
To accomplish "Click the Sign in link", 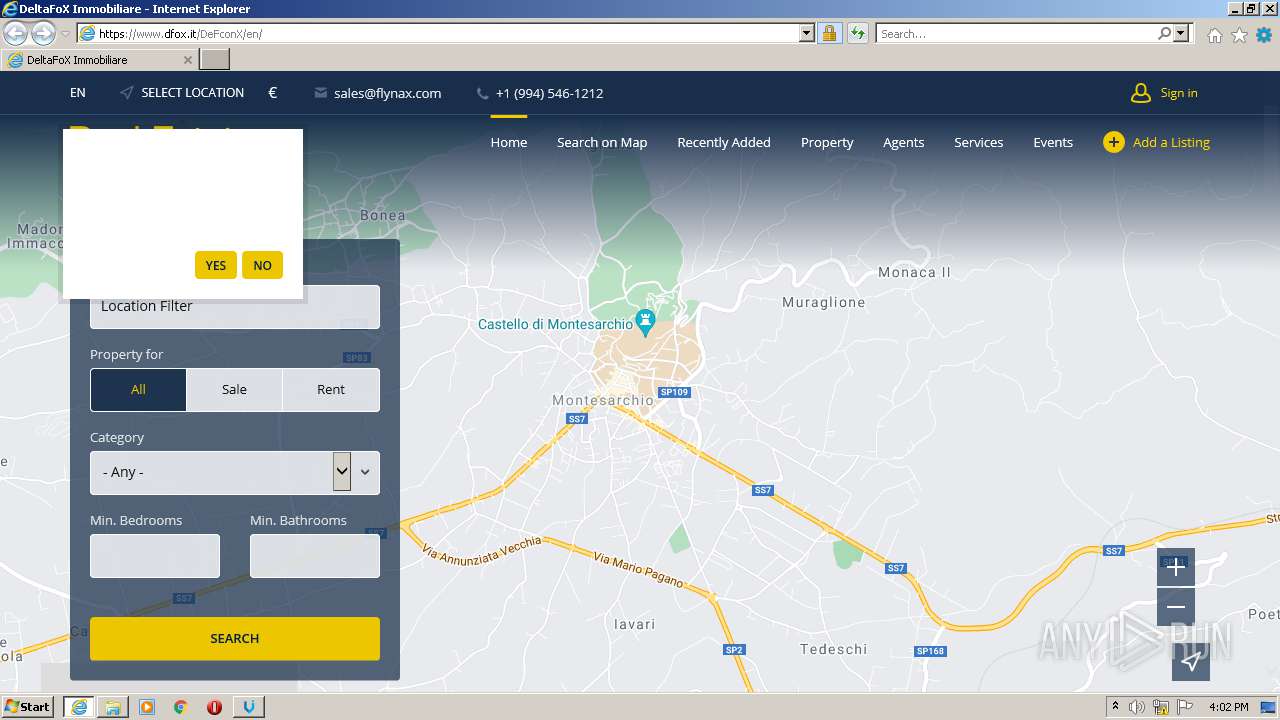I will 1179,93.
